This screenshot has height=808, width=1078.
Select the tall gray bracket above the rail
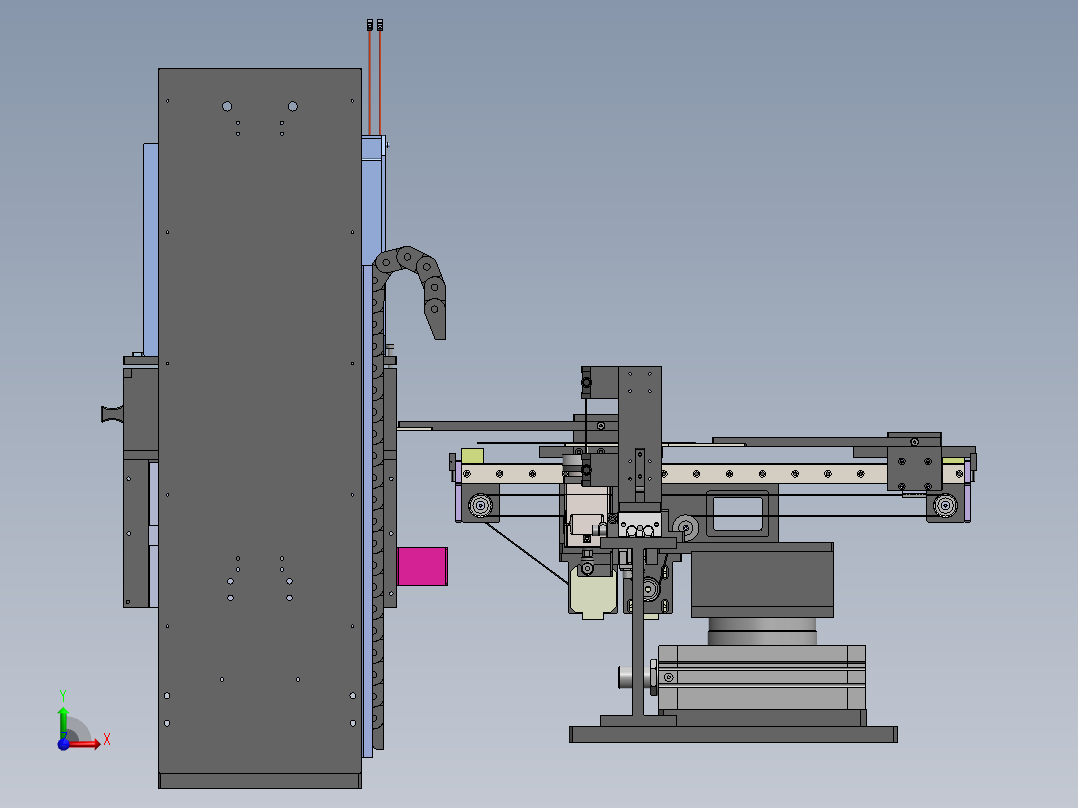click(x=639, y=435)
